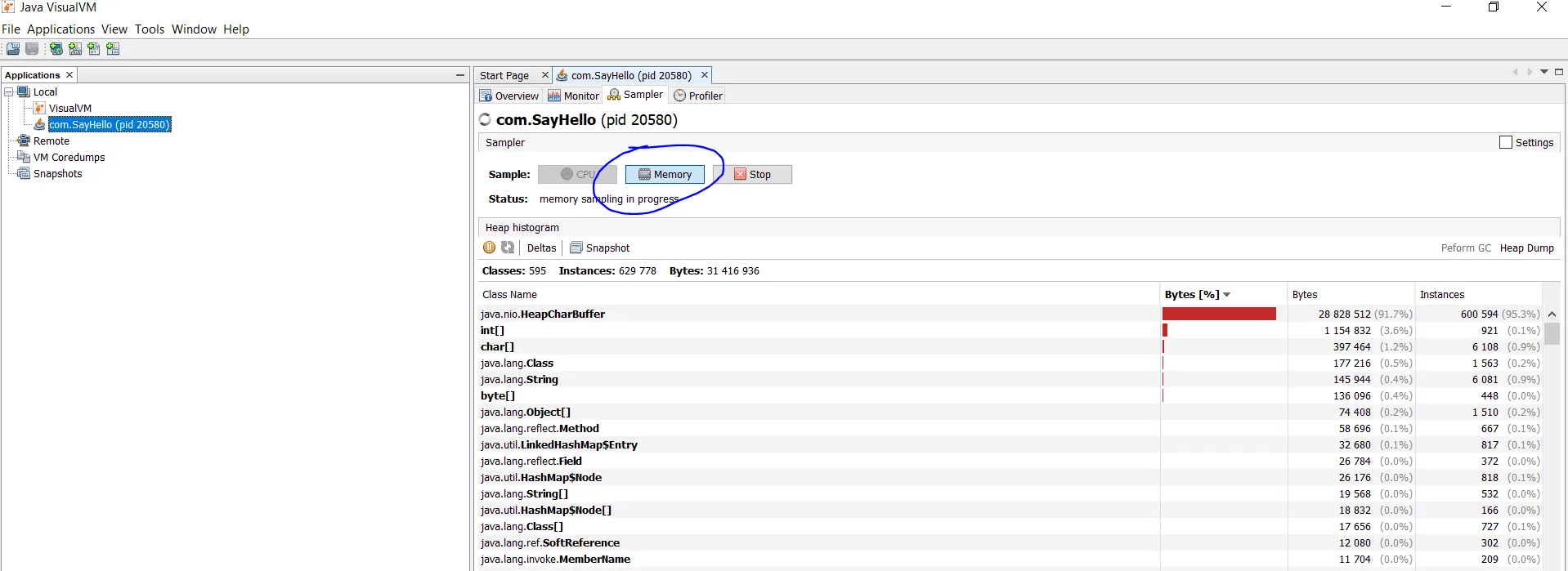
Task: Switch to the Overview tab
Action: pyautogui.click(x=509, y=96)
